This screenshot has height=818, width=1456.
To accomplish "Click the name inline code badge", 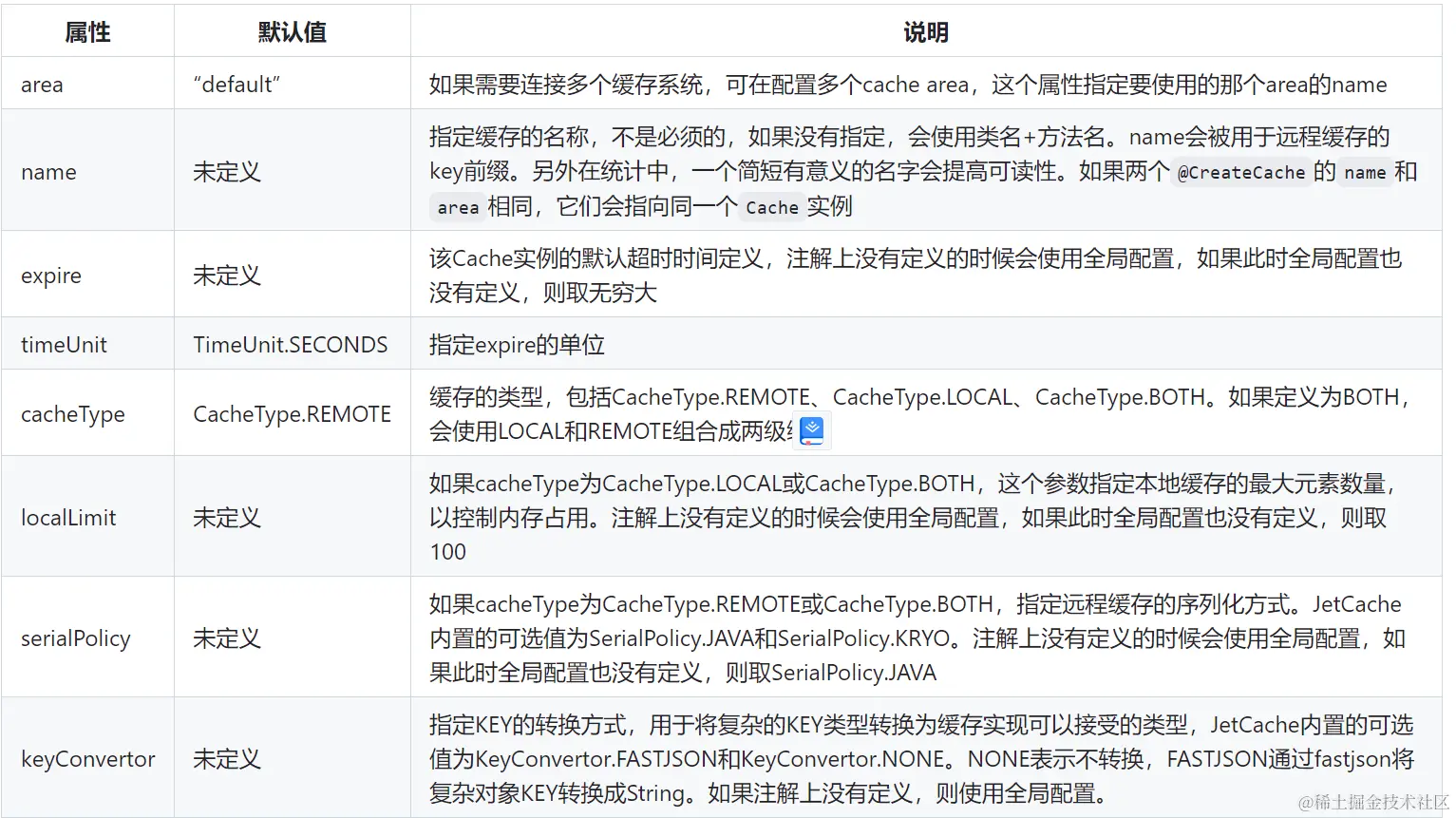I will (x=1366, y=172).
